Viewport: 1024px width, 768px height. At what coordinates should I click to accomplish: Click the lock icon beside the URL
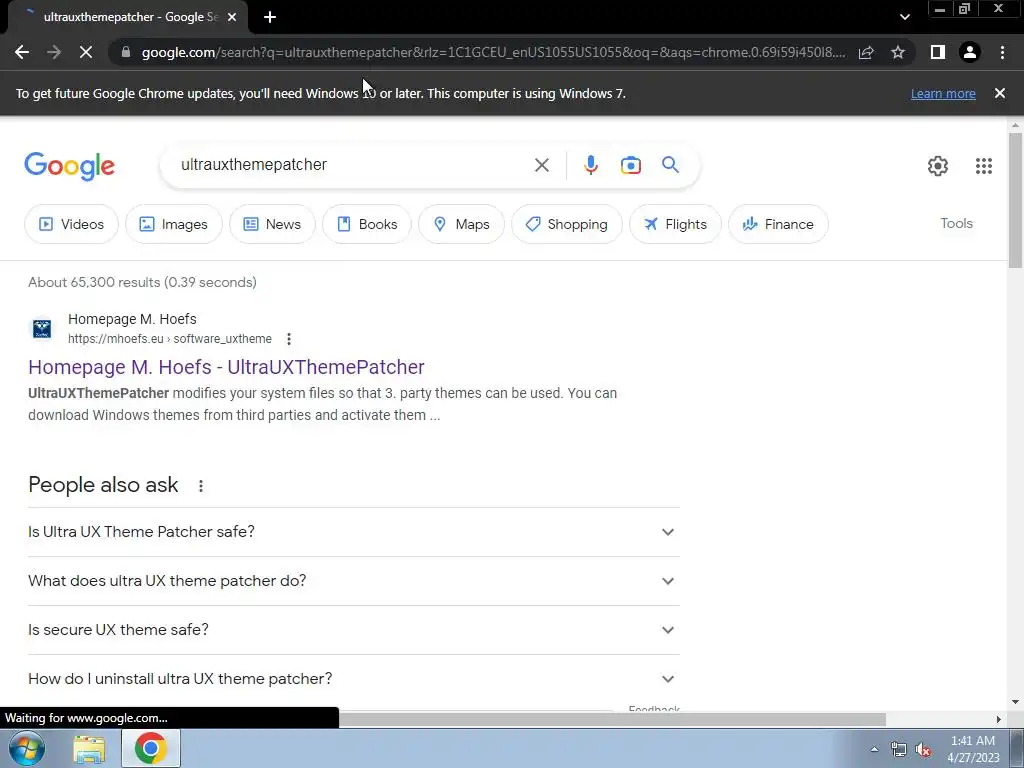(x=126, y=52)
